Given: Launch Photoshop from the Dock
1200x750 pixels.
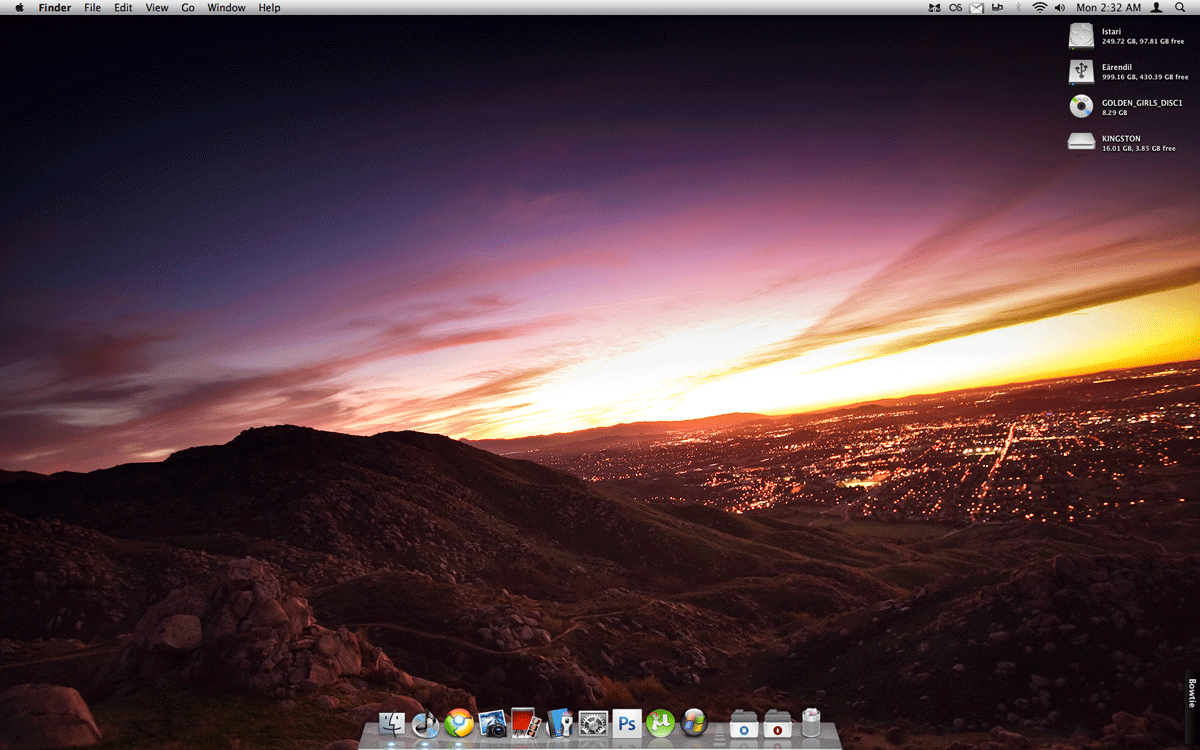Looking at the screenshot, I should pos(627,723).
